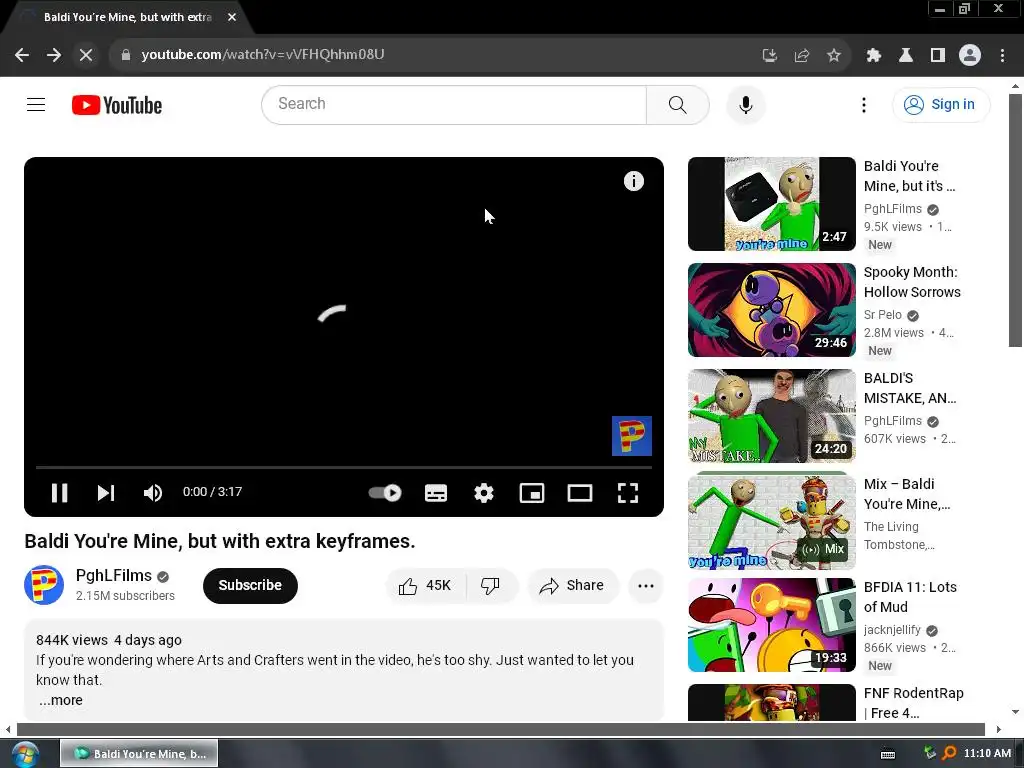The height and width of the screenshot is (768, 1024).
Task: Expand description with ...more
Action: click(61, 700)
